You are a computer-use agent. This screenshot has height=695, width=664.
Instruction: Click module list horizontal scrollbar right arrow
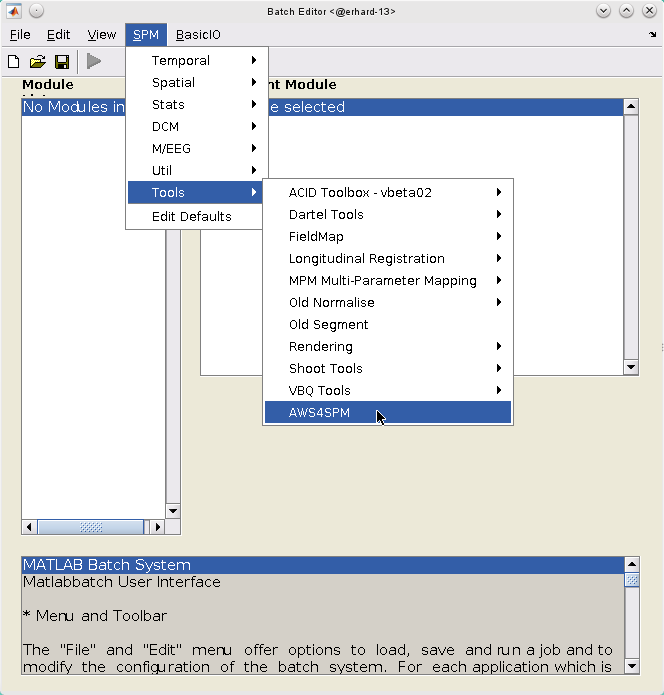[157, 527]
